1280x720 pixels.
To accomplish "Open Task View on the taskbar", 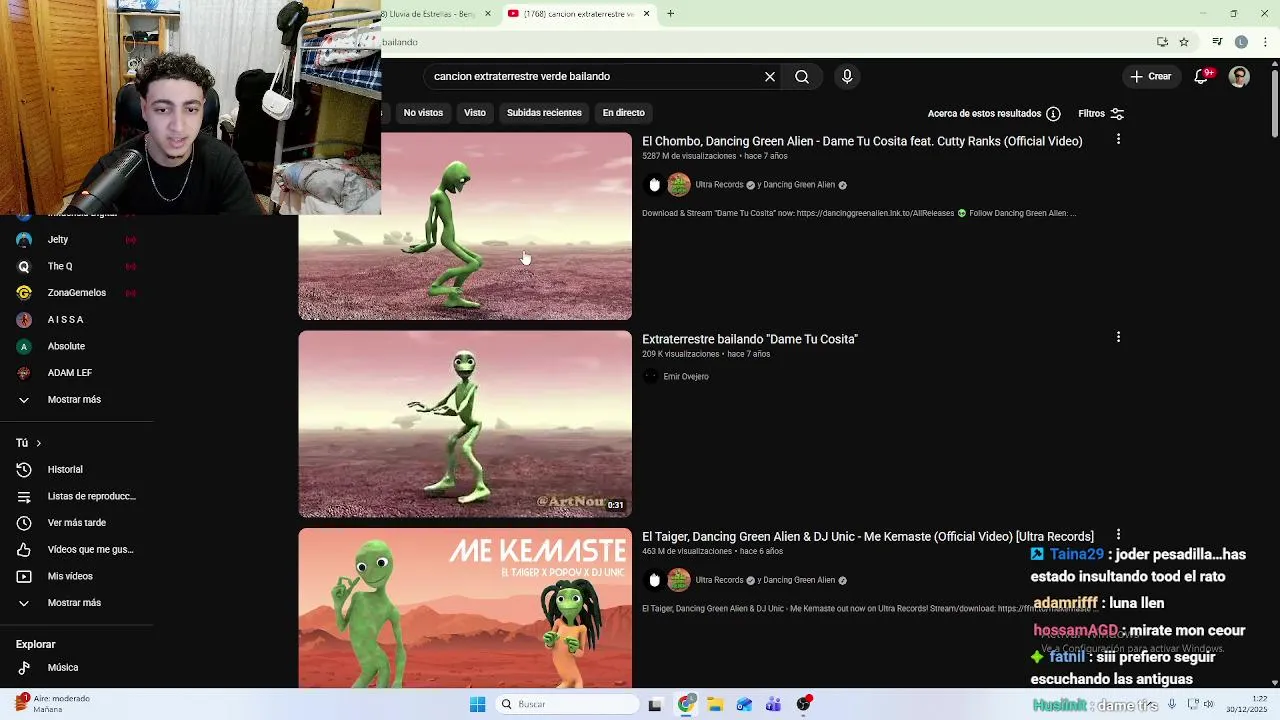I will 655,704.
